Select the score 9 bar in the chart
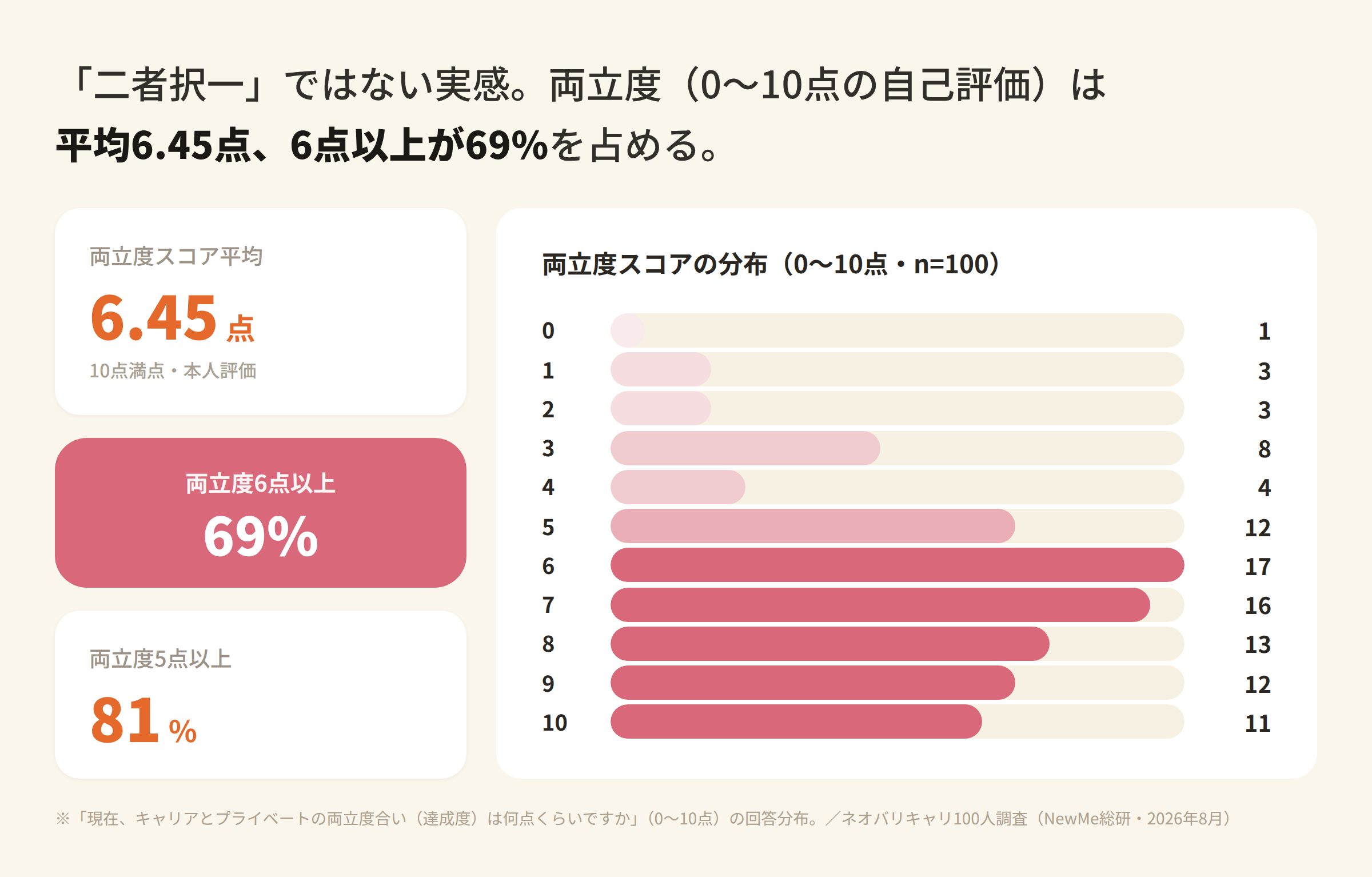The height and width of the screenshot is (877, 1372). [813, 683]
